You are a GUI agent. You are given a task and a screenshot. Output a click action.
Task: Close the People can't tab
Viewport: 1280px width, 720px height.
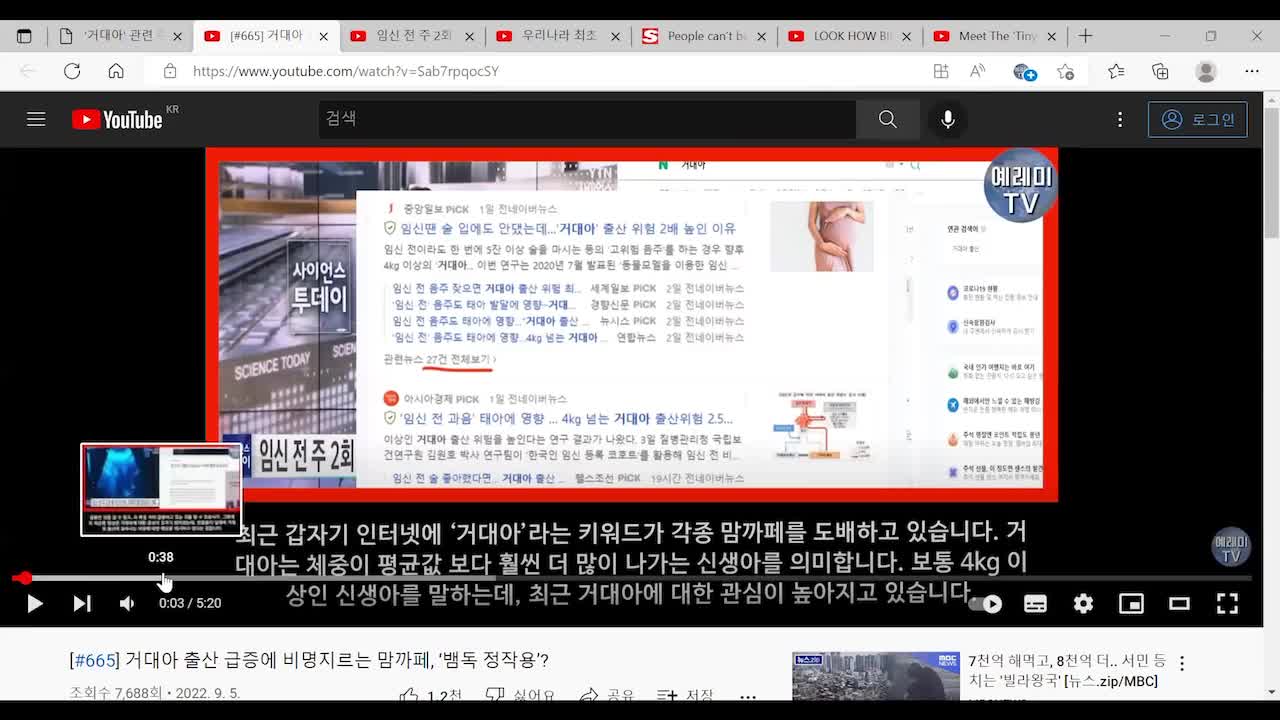(x=761, y=36)
